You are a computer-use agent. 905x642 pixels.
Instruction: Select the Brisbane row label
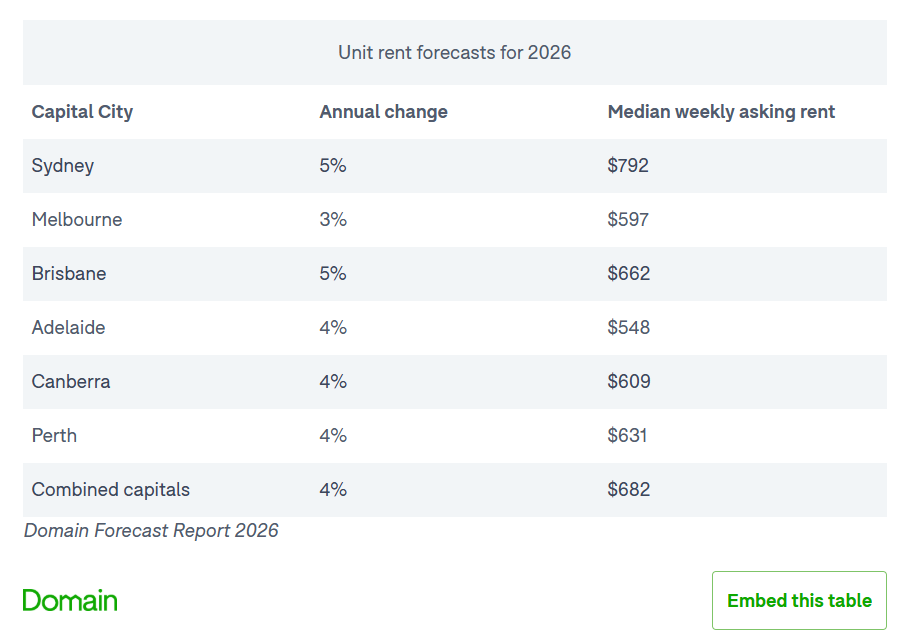tap(69, 274)
